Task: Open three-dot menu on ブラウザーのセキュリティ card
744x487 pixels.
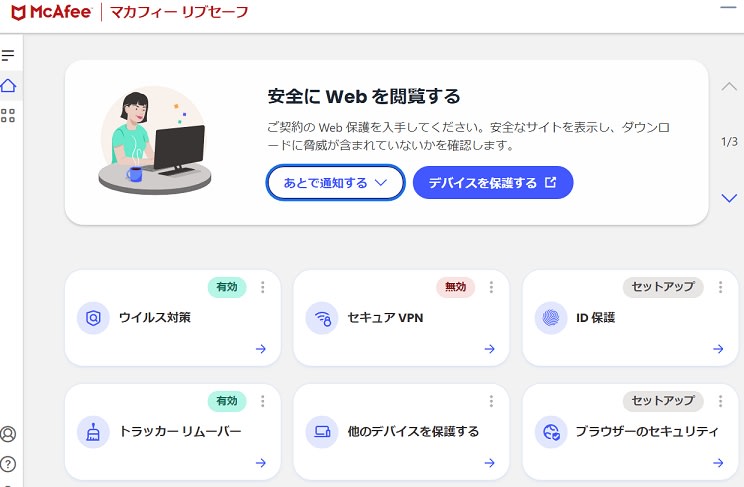Action: (x=720, y=401)
